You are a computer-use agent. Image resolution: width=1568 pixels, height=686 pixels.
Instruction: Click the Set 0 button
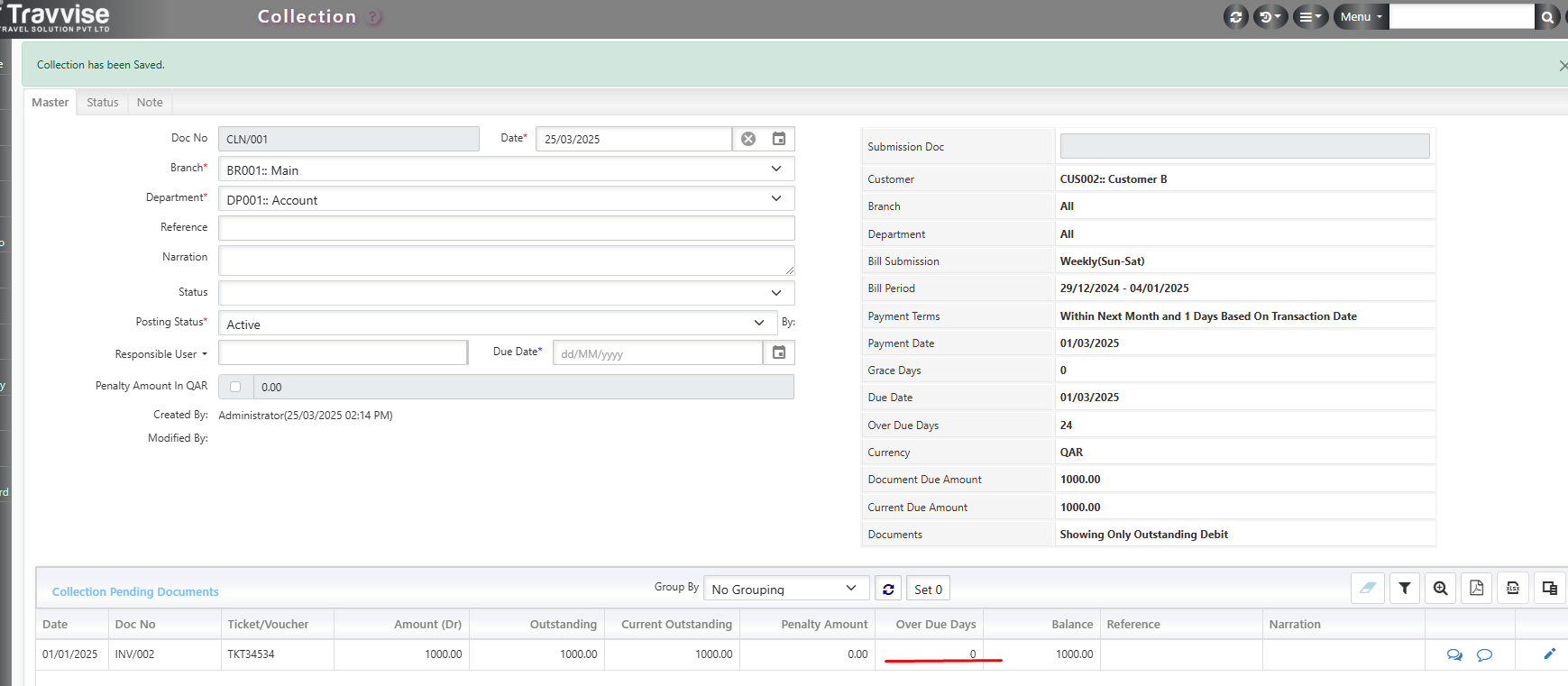click(x=928, y=589)
